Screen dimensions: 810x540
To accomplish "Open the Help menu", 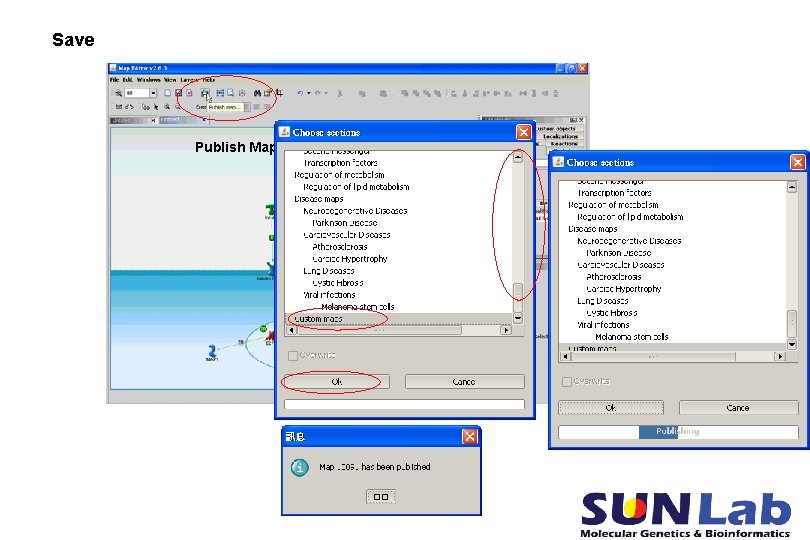I will [208, 80].
